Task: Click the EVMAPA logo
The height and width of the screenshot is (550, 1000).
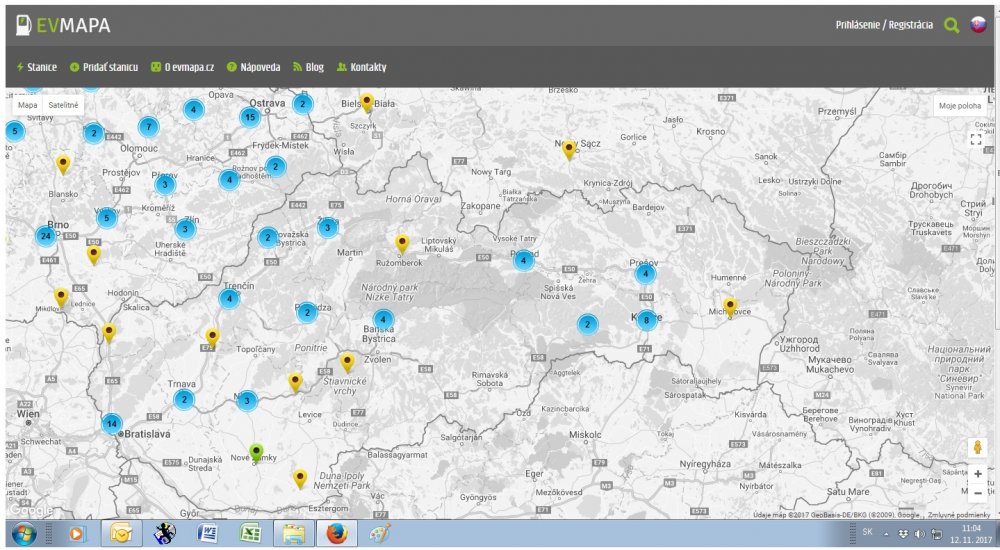Action: (62, 26)
